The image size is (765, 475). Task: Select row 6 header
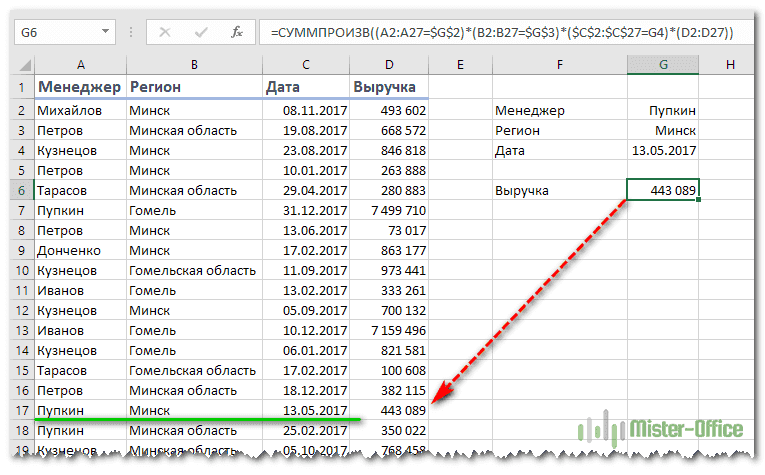click(x=20, y=190)
